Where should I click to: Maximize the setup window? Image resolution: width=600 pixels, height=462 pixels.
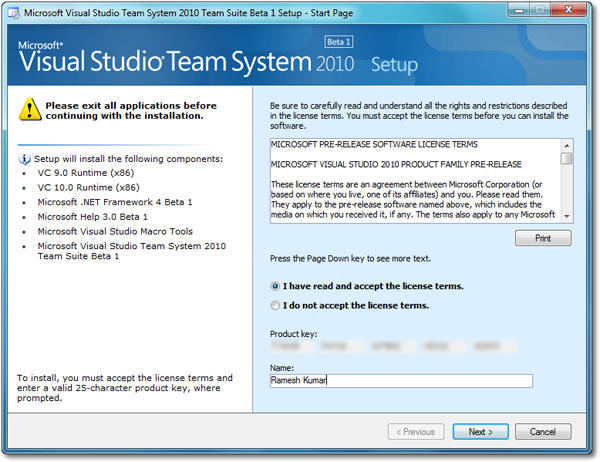click(540, 10)
